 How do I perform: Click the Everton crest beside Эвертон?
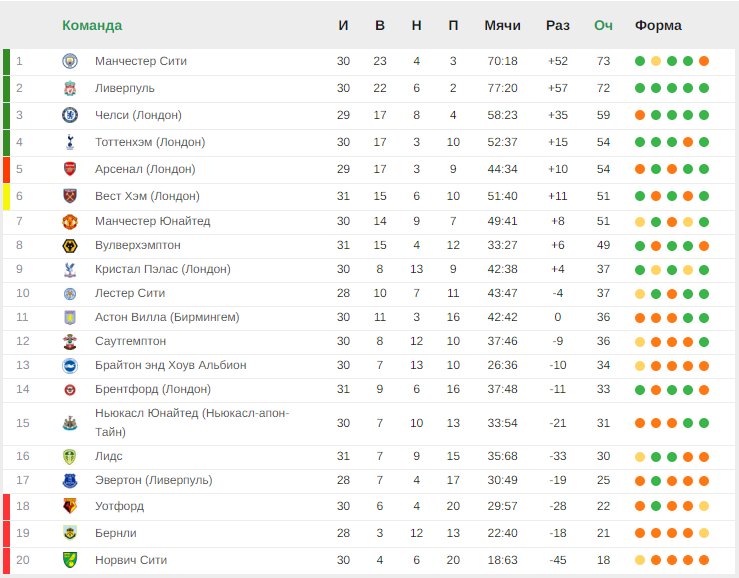(70, 480)
